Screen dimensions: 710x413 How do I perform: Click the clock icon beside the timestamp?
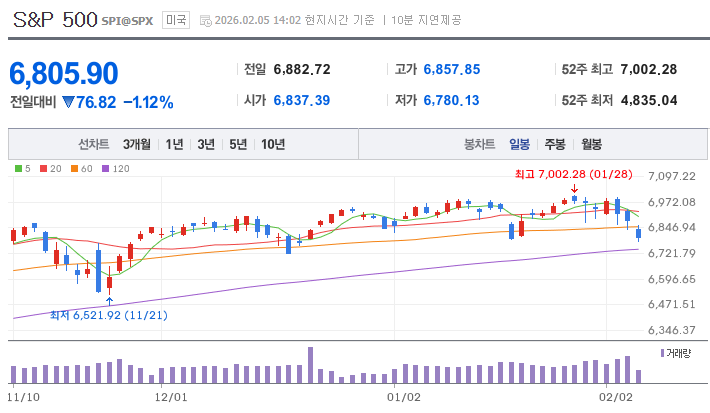206,21
